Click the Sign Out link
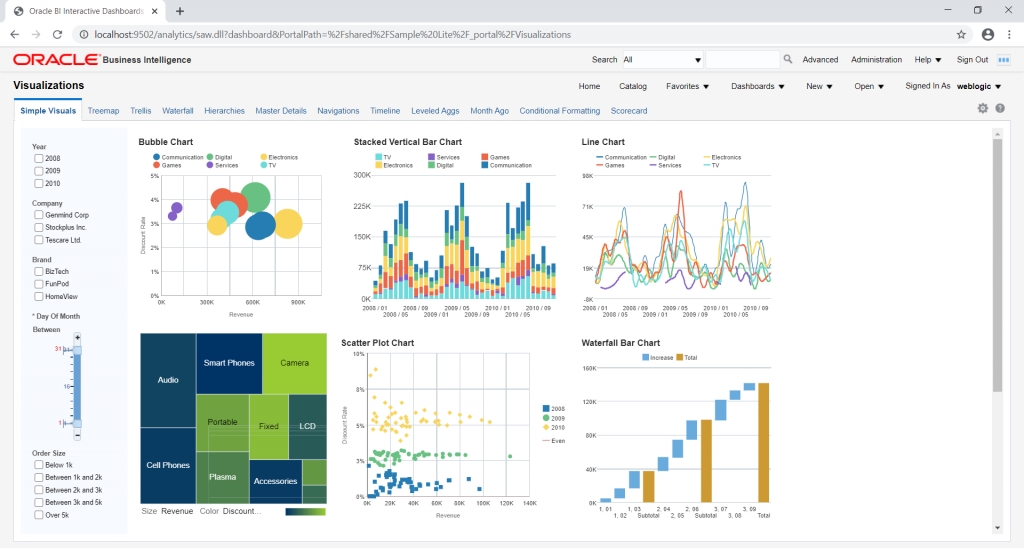This screenshot has width=1024, height=549. tap(972, 59)
